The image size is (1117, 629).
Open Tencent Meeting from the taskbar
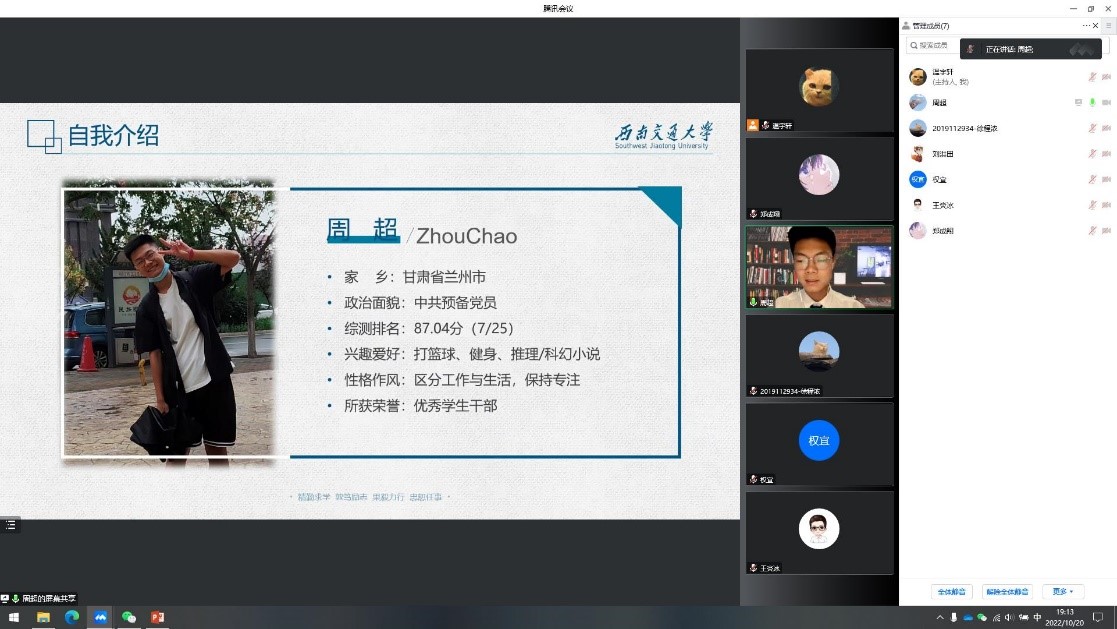[x=100, y=617]
